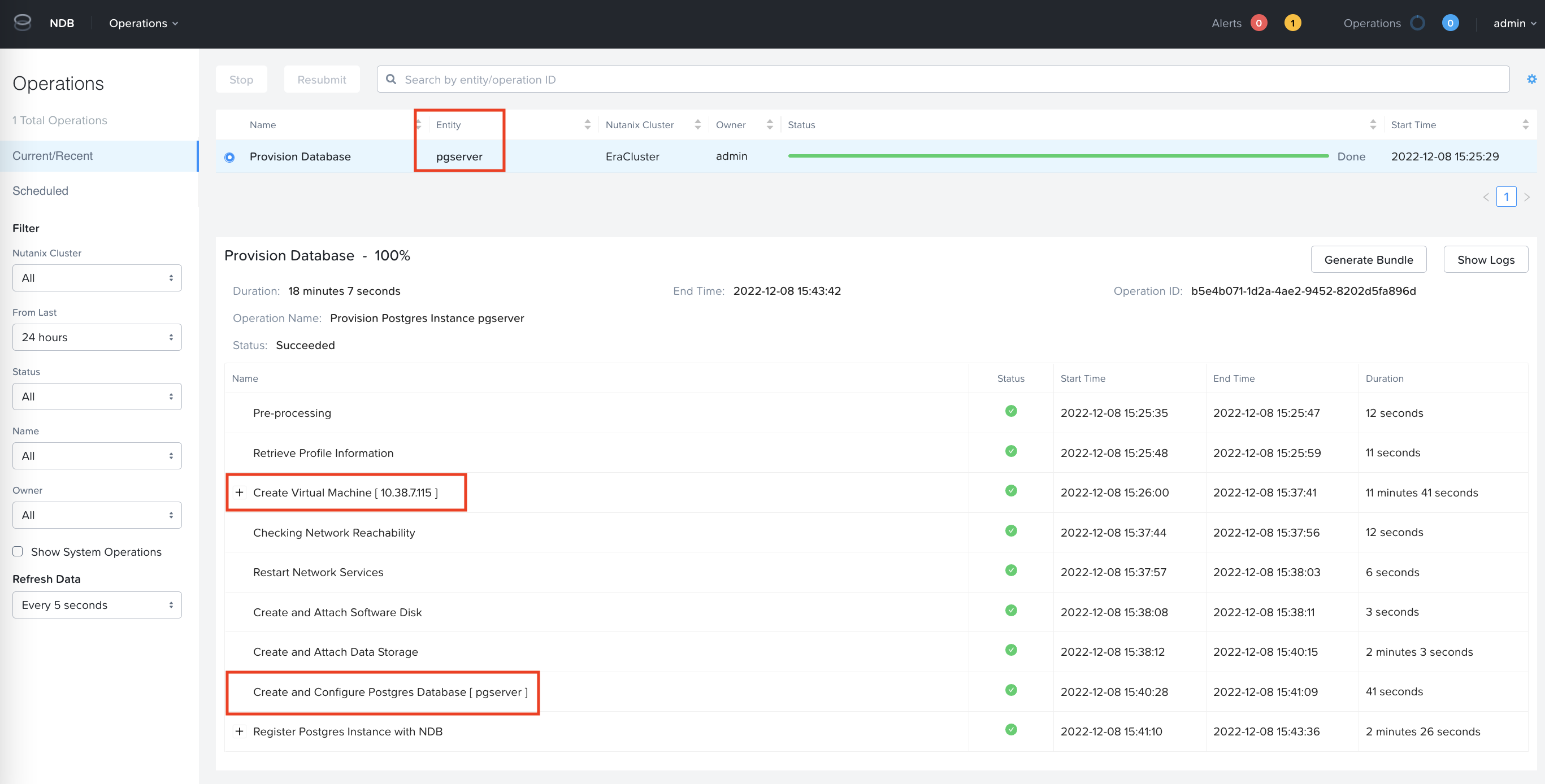Image resolution: width=1545 pixels, height=784 pixels.
Task: Open the Refresh Data interval dropdown
Action: (x=97, y=605)
